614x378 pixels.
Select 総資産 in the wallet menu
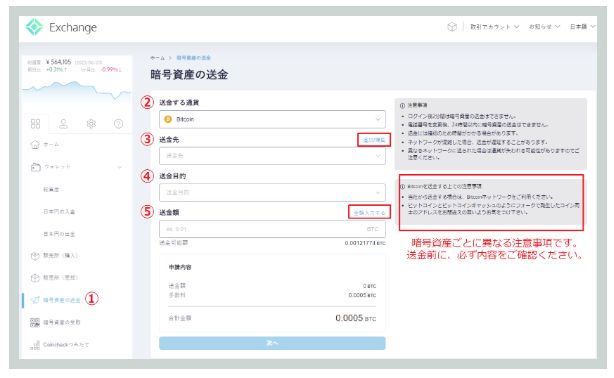[51, 190]
